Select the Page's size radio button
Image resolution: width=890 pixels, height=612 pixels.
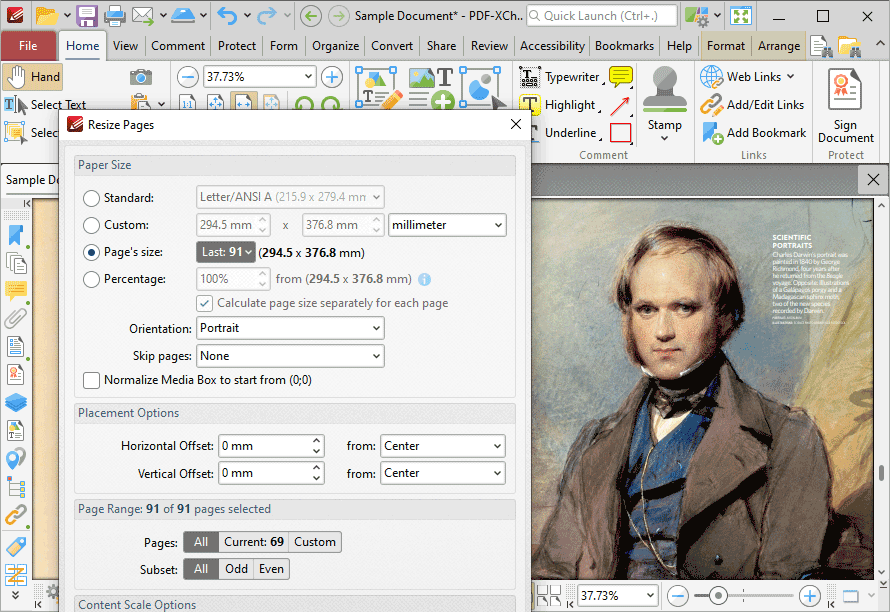point(91,253)
